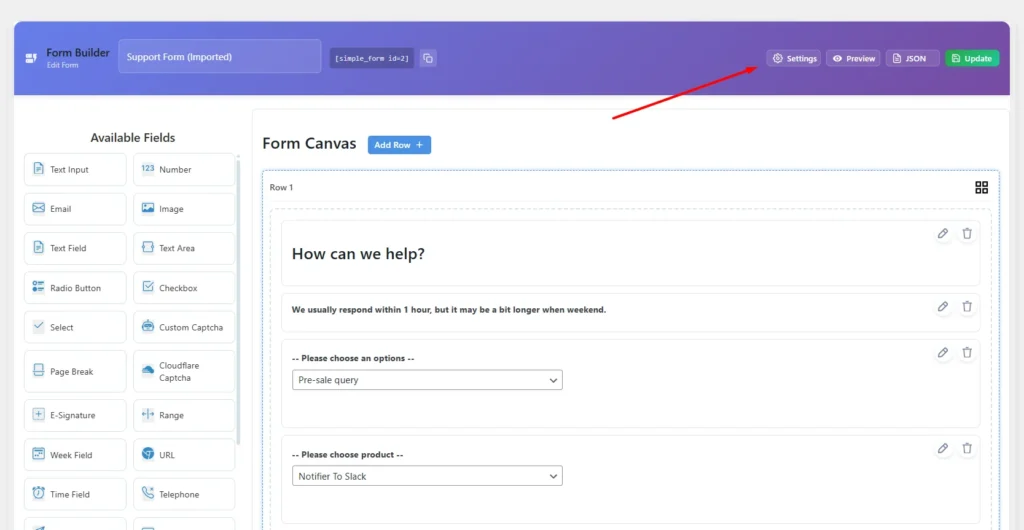Open the Pre-sale query dropdown

427,380
